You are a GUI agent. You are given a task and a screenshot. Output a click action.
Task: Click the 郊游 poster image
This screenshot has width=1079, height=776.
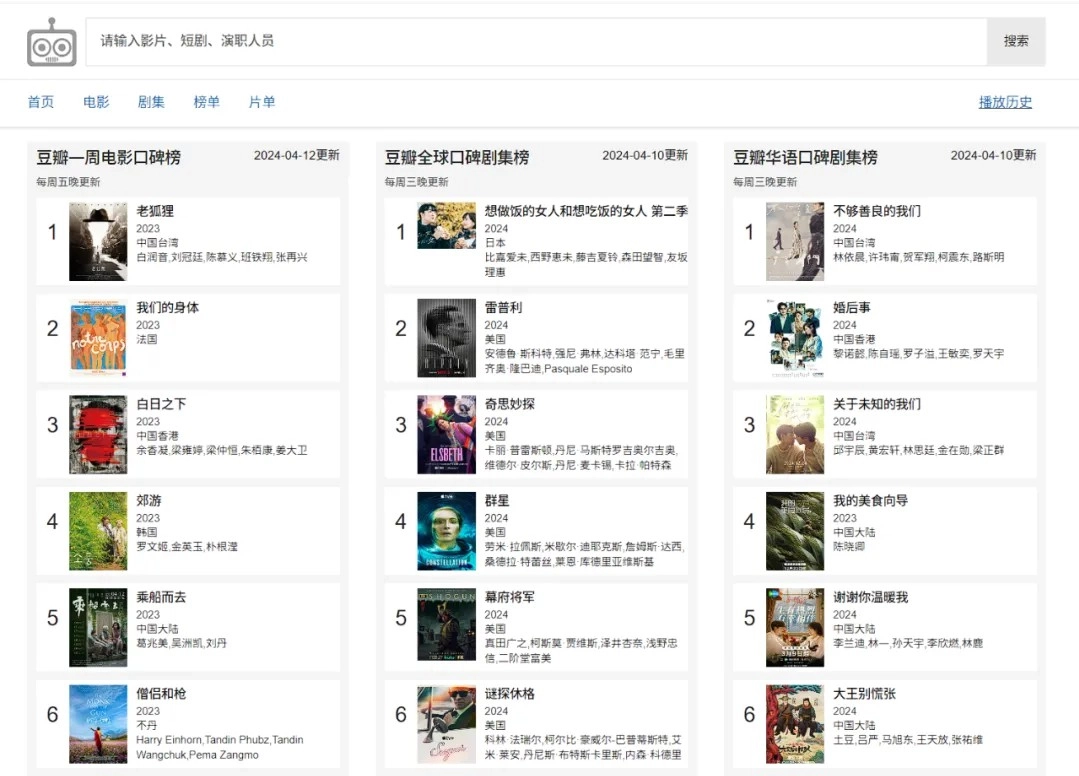[x=98, y=531]
